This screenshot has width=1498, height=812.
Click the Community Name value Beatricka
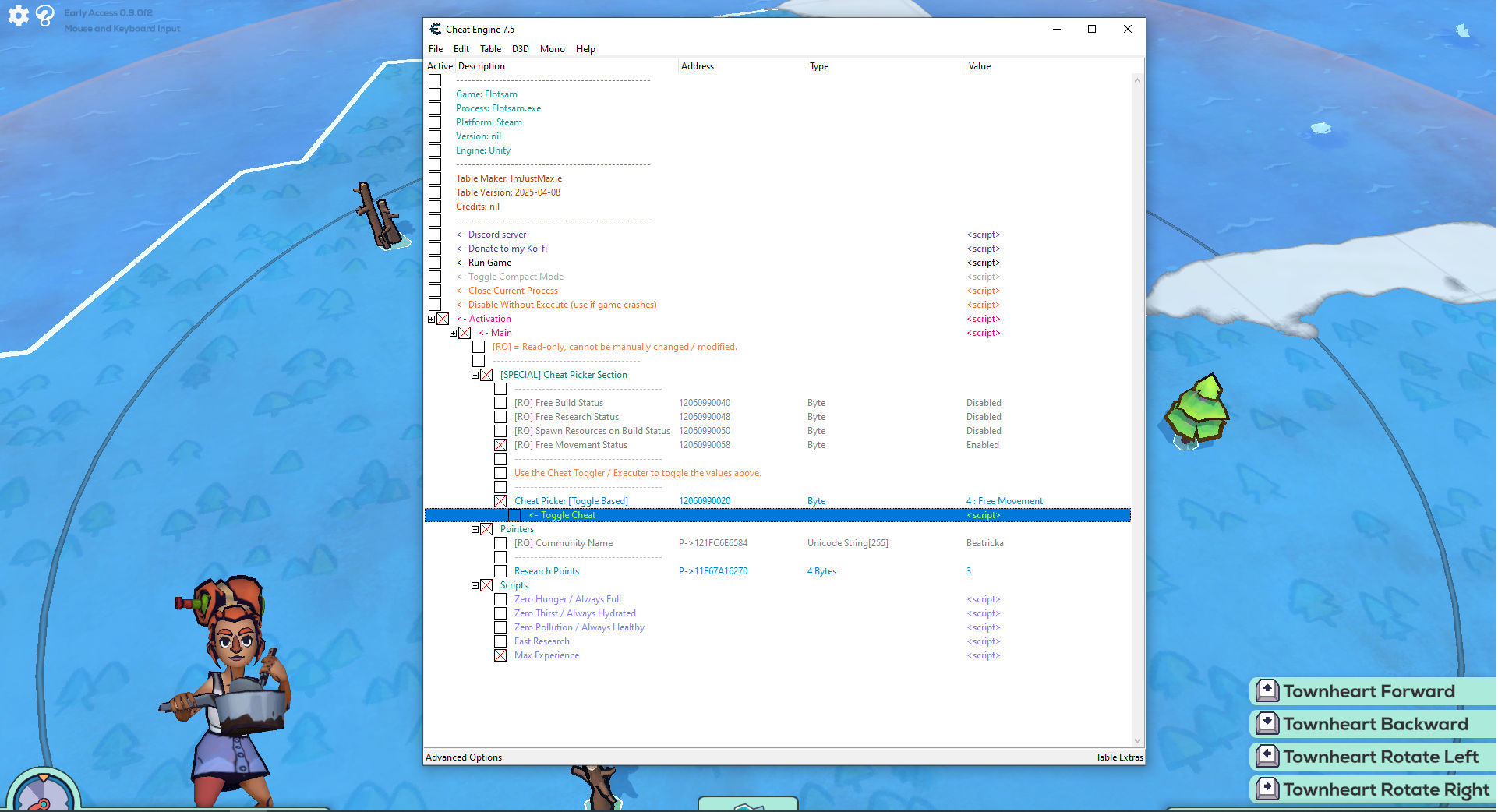[x=985, y=543]
